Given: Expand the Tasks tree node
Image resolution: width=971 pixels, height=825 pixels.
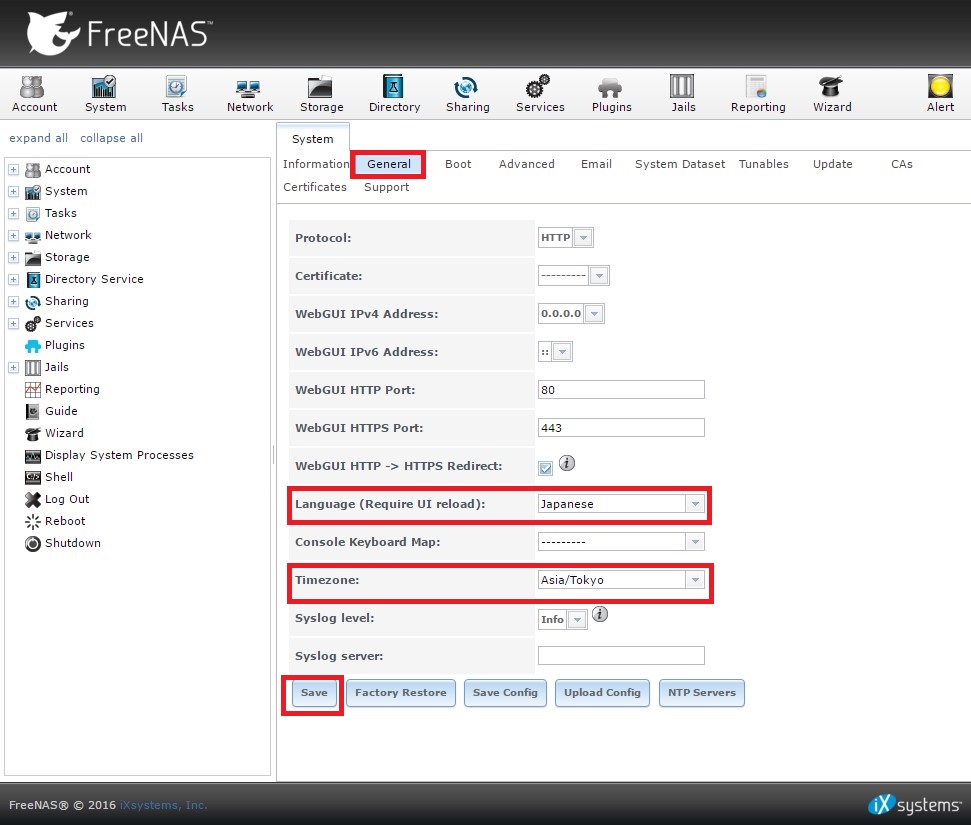Looking at the screenshot, I should (x=14, y=213).
